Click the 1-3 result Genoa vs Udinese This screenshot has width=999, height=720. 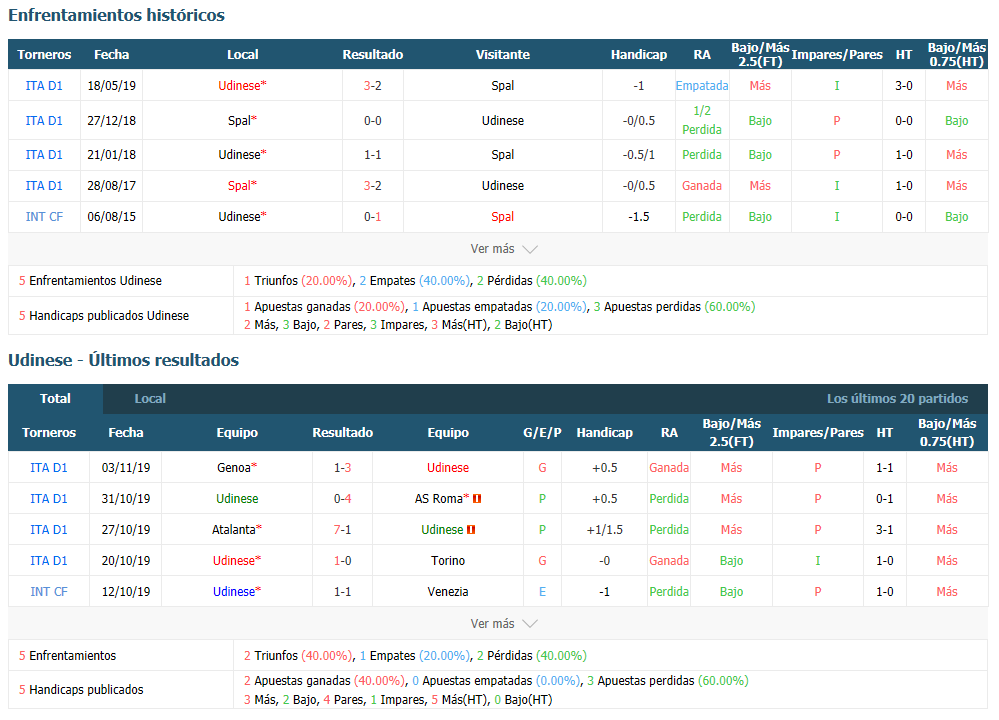click(x=342, y=468)
